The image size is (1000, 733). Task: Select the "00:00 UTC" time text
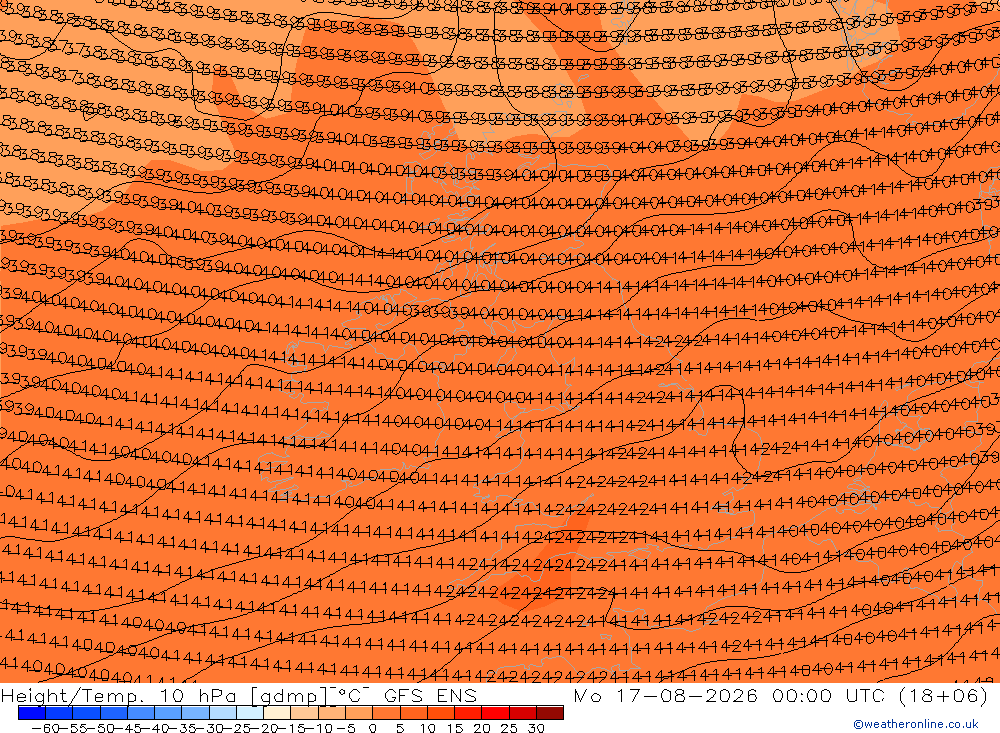coord(828,695)
